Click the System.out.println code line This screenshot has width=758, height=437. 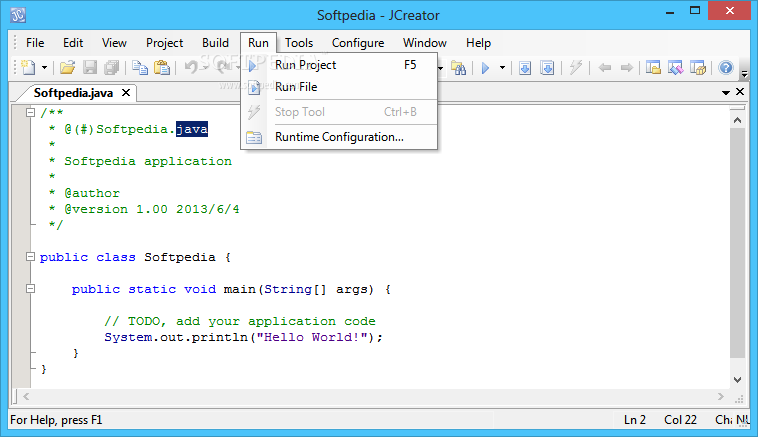coord(243,337)
